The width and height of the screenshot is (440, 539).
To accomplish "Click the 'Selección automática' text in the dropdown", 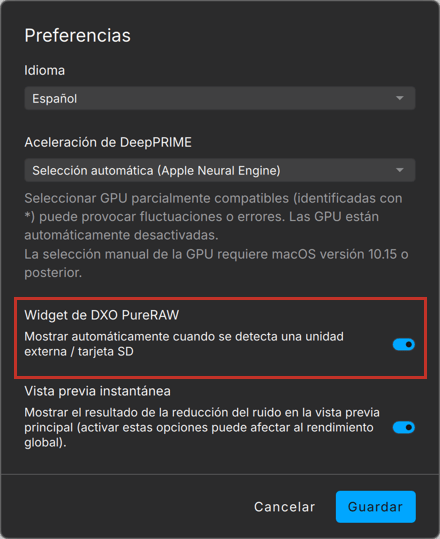I will pos(93,170).
